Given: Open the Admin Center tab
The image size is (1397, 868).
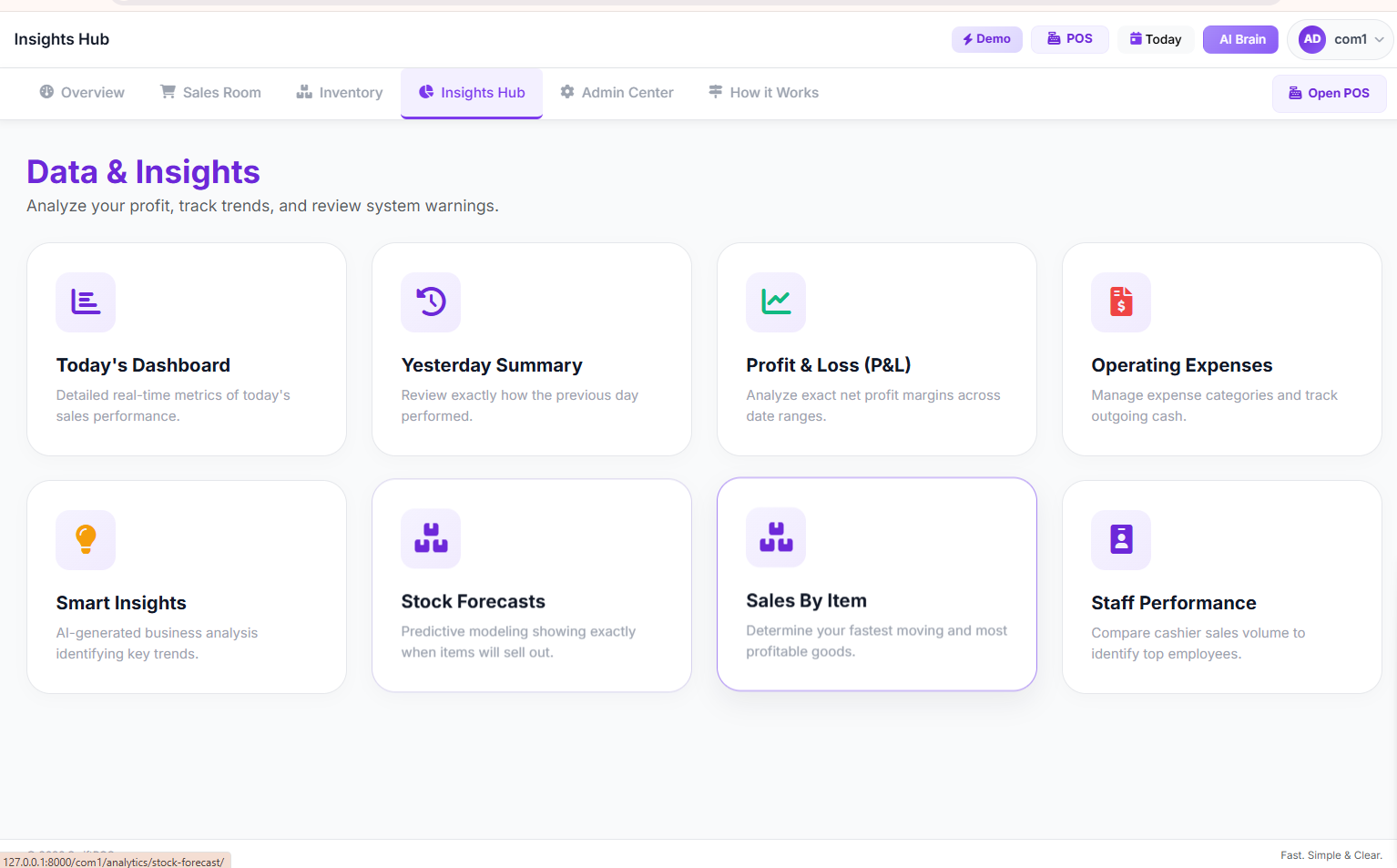Looking at the screenshot, I should coord(617,93).
